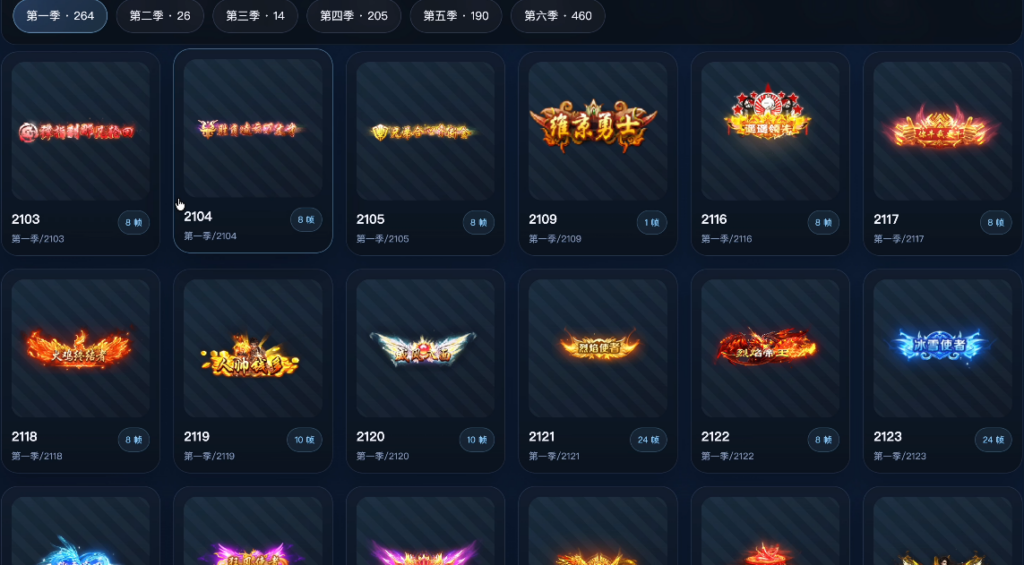Click the 1 帧 badge on card 2109

pyautogui.click(x=652, y=222)
